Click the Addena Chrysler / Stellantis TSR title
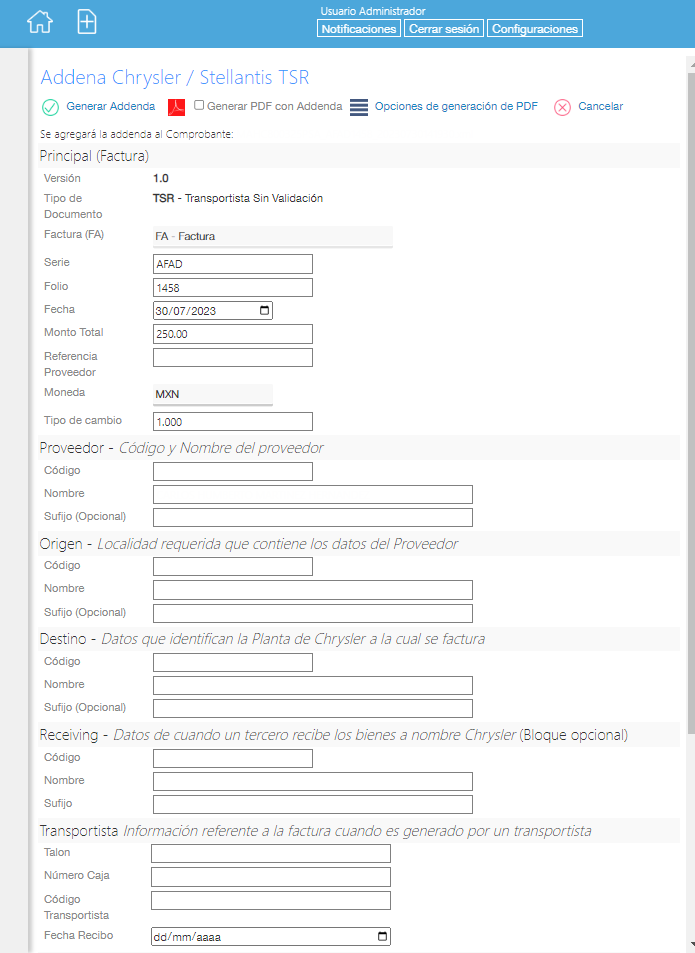695x953 pixels. [175, 77]
